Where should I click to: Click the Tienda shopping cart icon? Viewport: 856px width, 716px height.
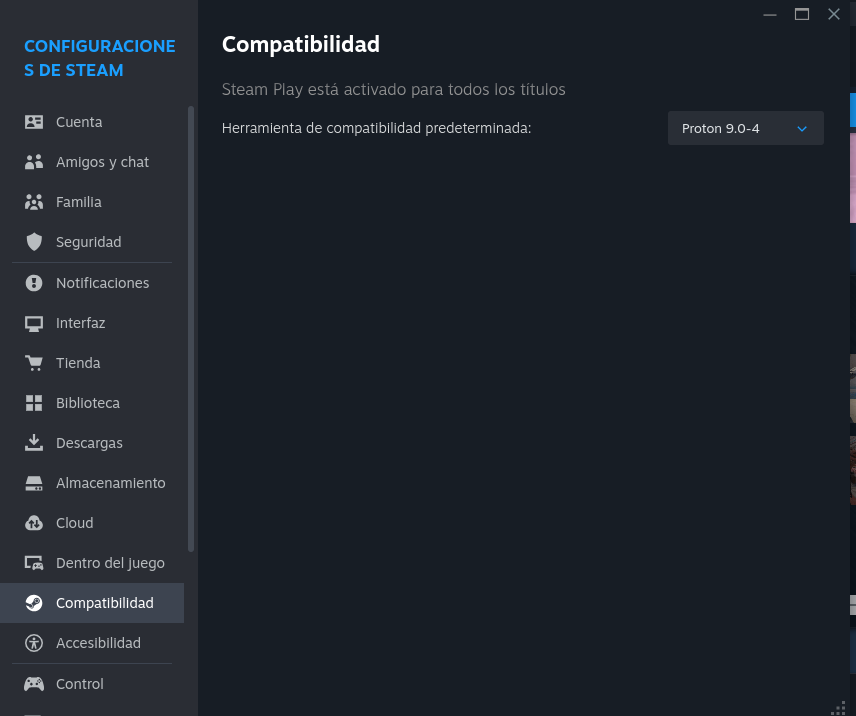click(x=34, y=363)
